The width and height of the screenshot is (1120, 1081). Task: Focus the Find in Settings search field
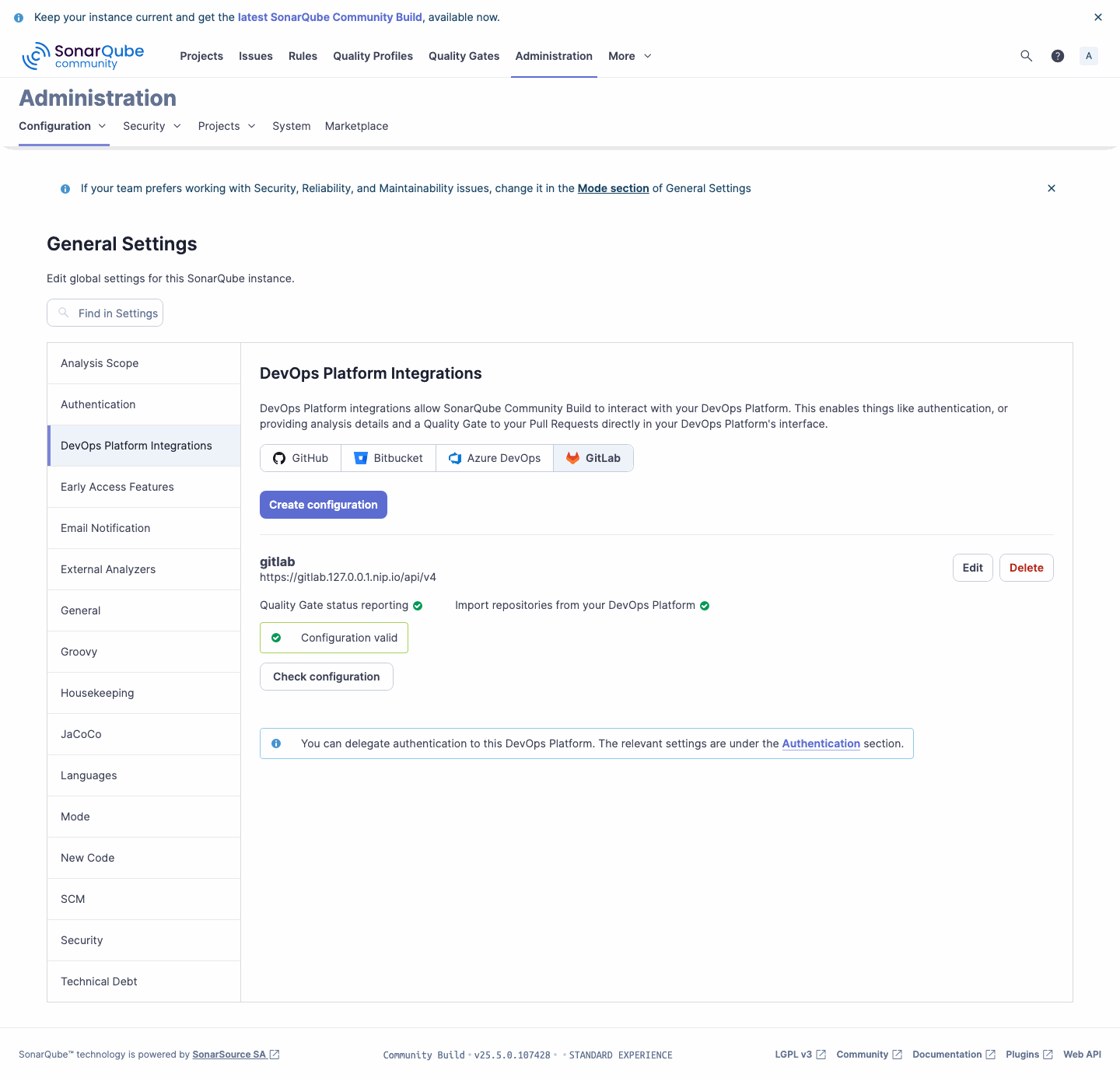coord(105,313)
